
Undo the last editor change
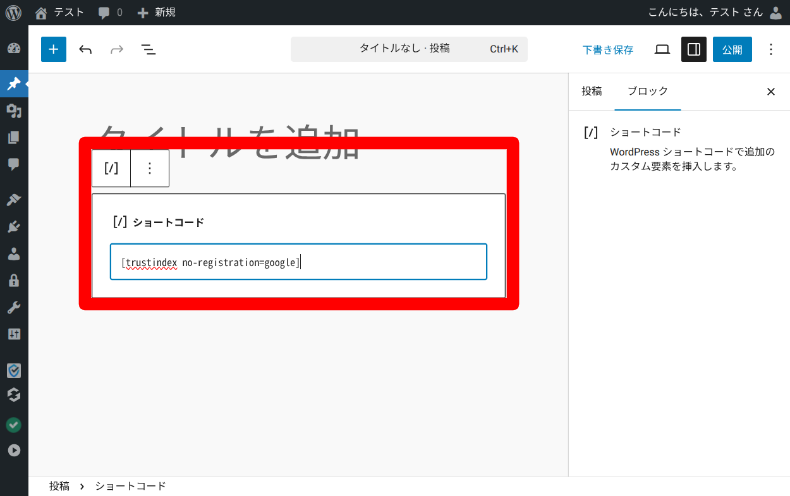[x=85, y=49]
